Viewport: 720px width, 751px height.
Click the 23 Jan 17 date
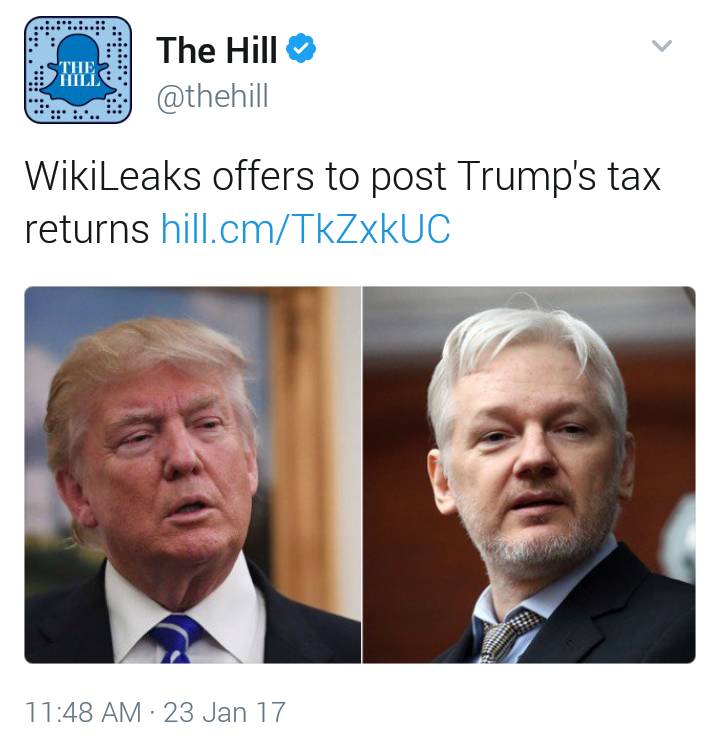coord(225,712)
